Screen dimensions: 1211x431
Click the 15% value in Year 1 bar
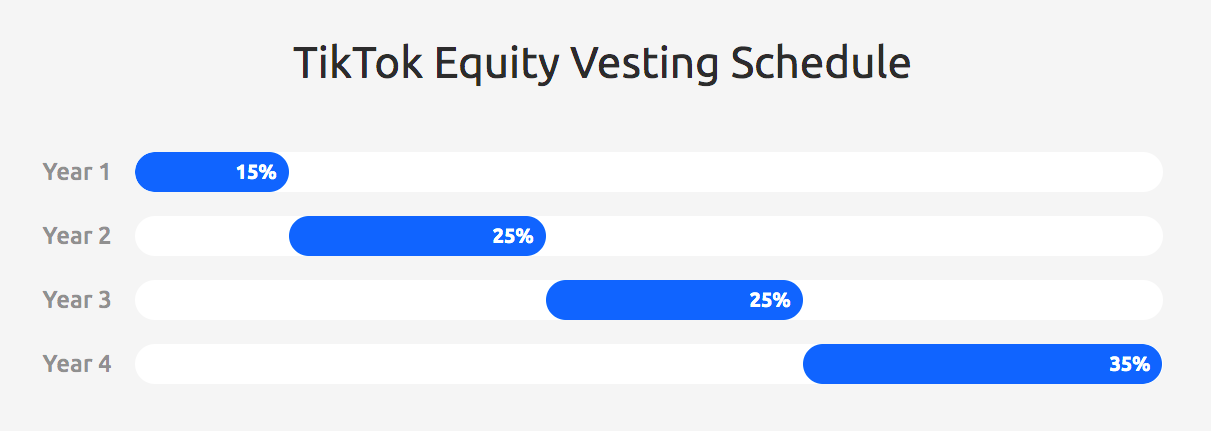[x=256, y=172]
